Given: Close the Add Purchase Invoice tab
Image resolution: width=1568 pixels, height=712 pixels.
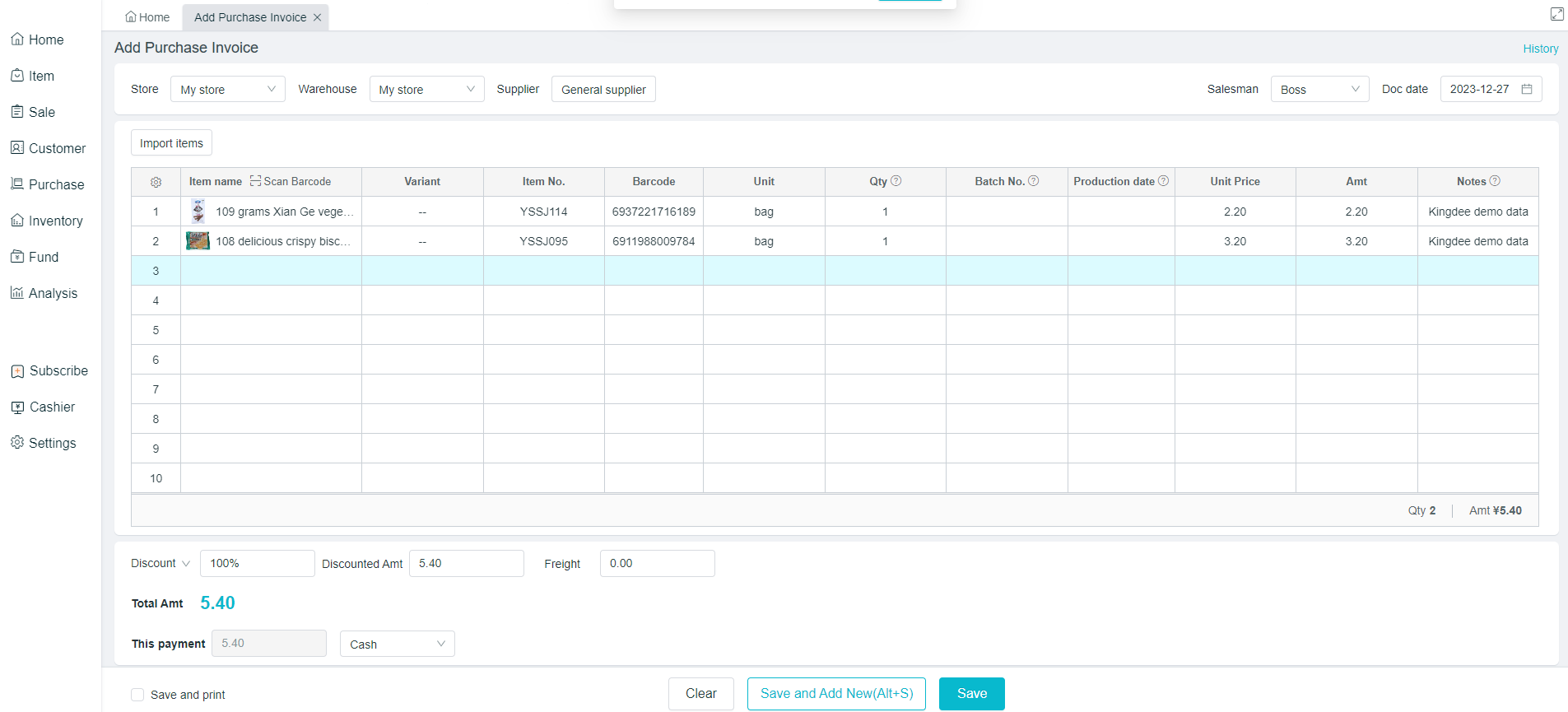Looking at the screenshot, I should (x=318, y=17).
